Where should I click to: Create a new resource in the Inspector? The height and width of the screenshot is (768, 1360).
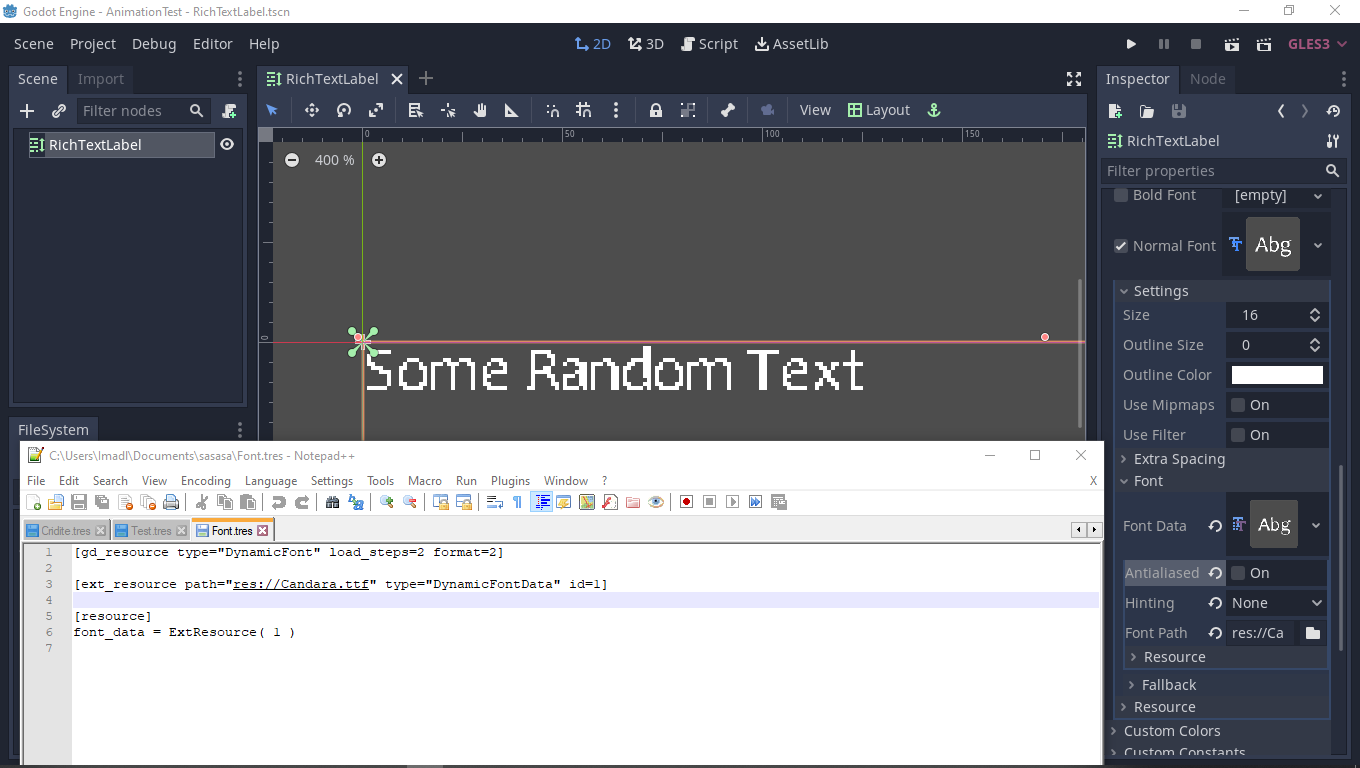[x=1114, y=112]
